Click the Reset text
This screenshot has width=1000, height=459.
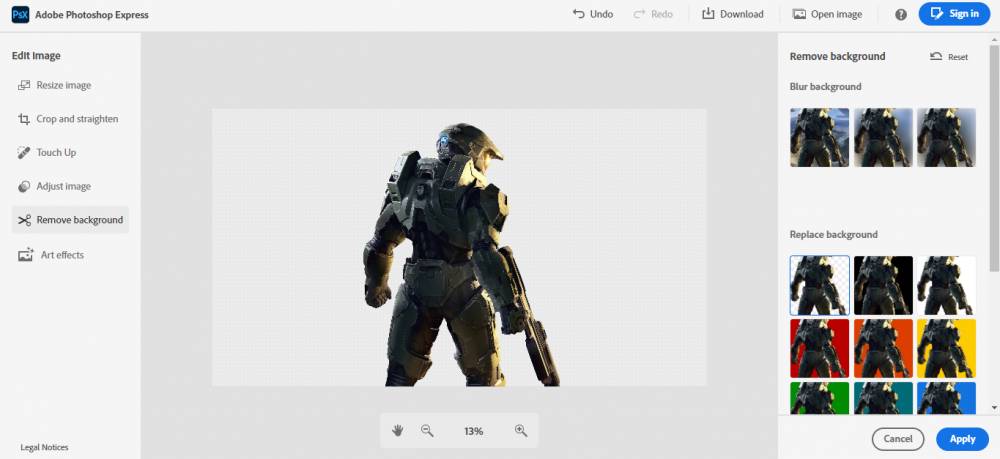point(957,57)
